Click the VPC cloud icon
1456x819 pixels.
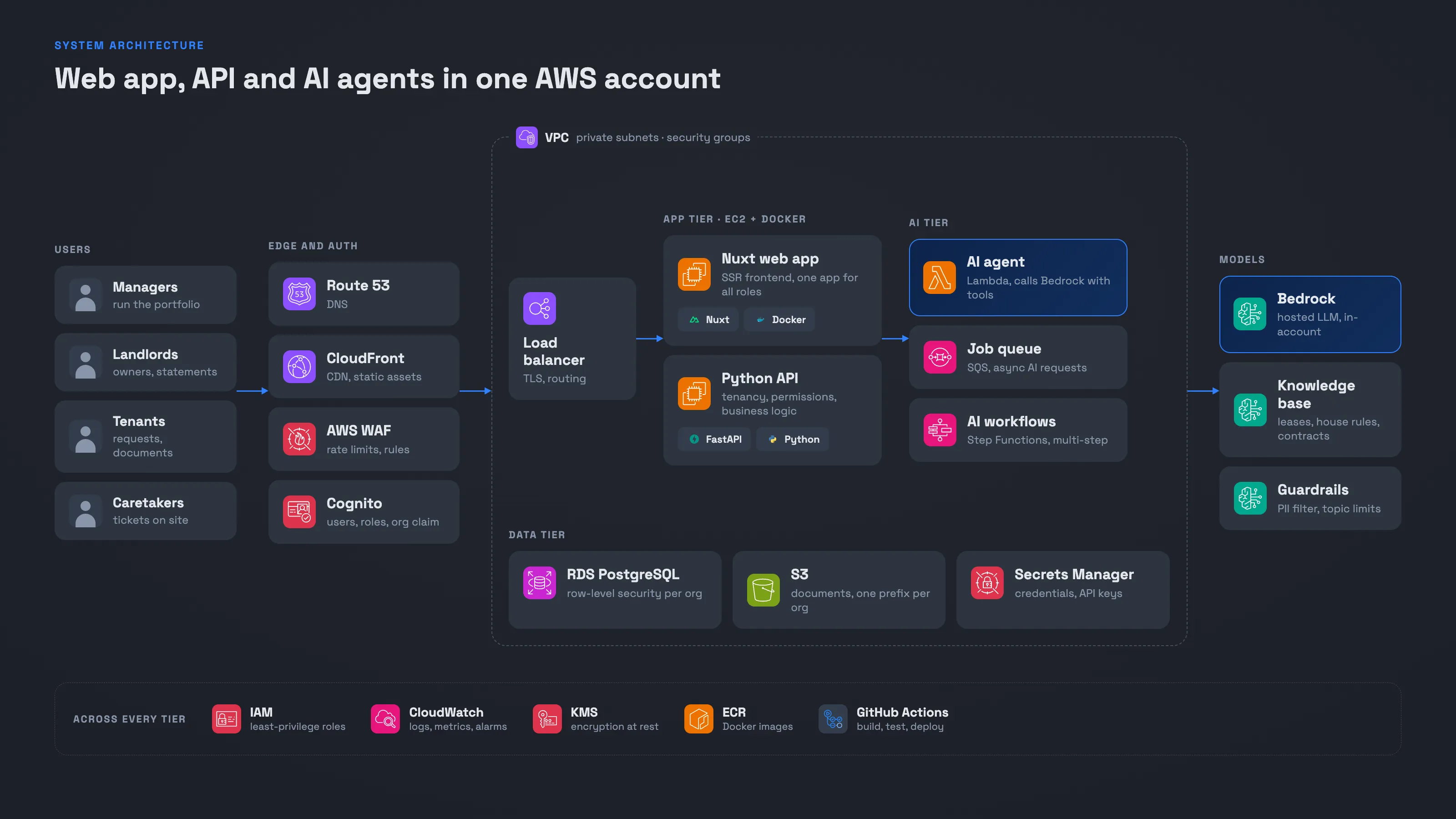(526, 137)
